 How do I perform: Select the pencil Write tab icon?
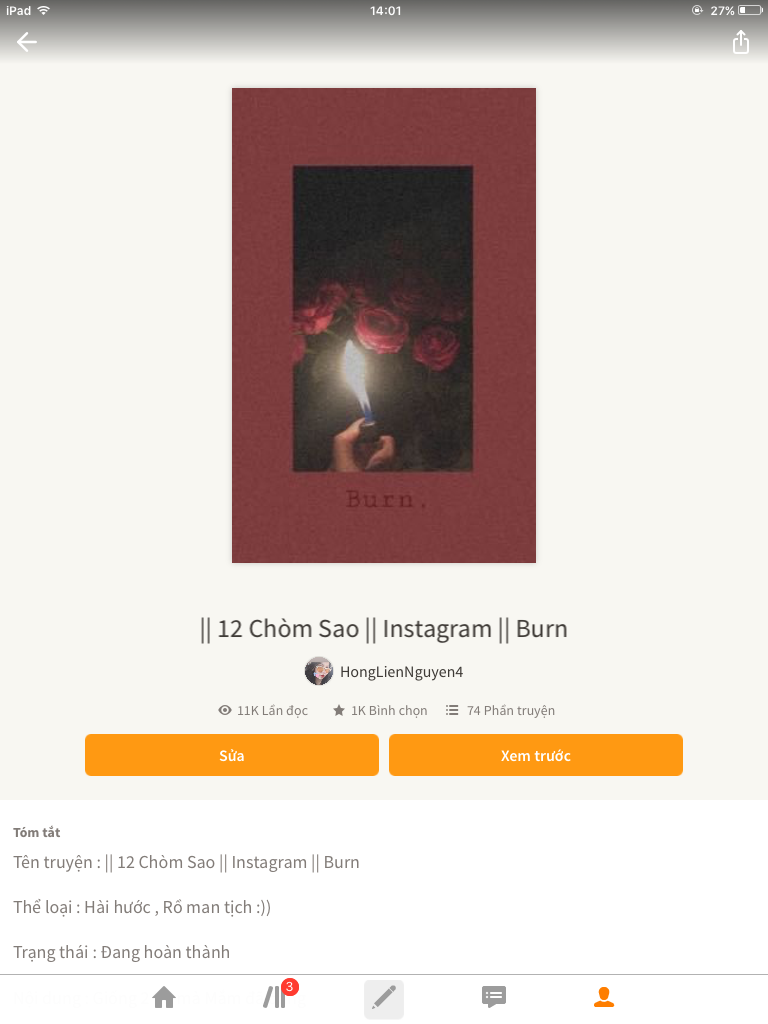pyautogui.click(x=383, y=999)
